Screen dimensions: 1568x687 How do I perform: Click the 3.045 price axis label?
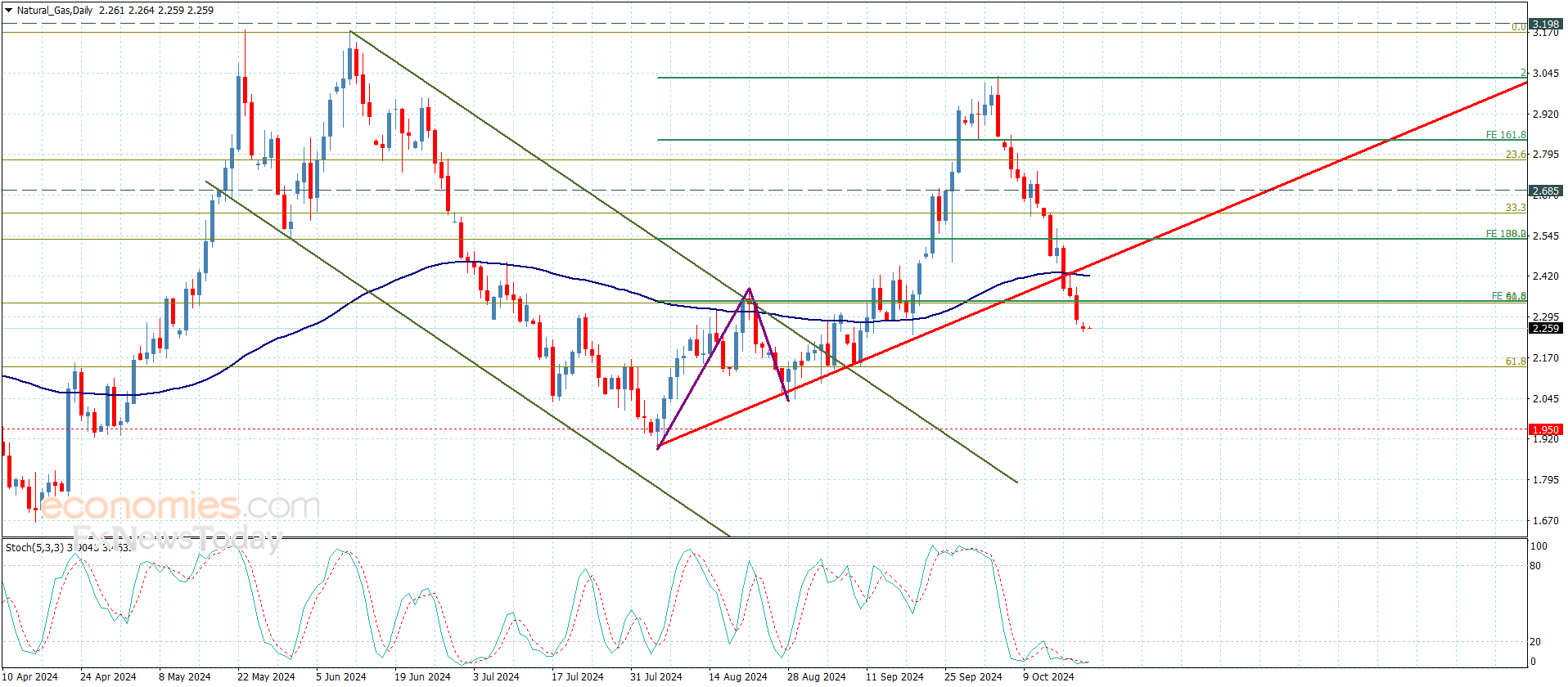[x=1545, y=73]
